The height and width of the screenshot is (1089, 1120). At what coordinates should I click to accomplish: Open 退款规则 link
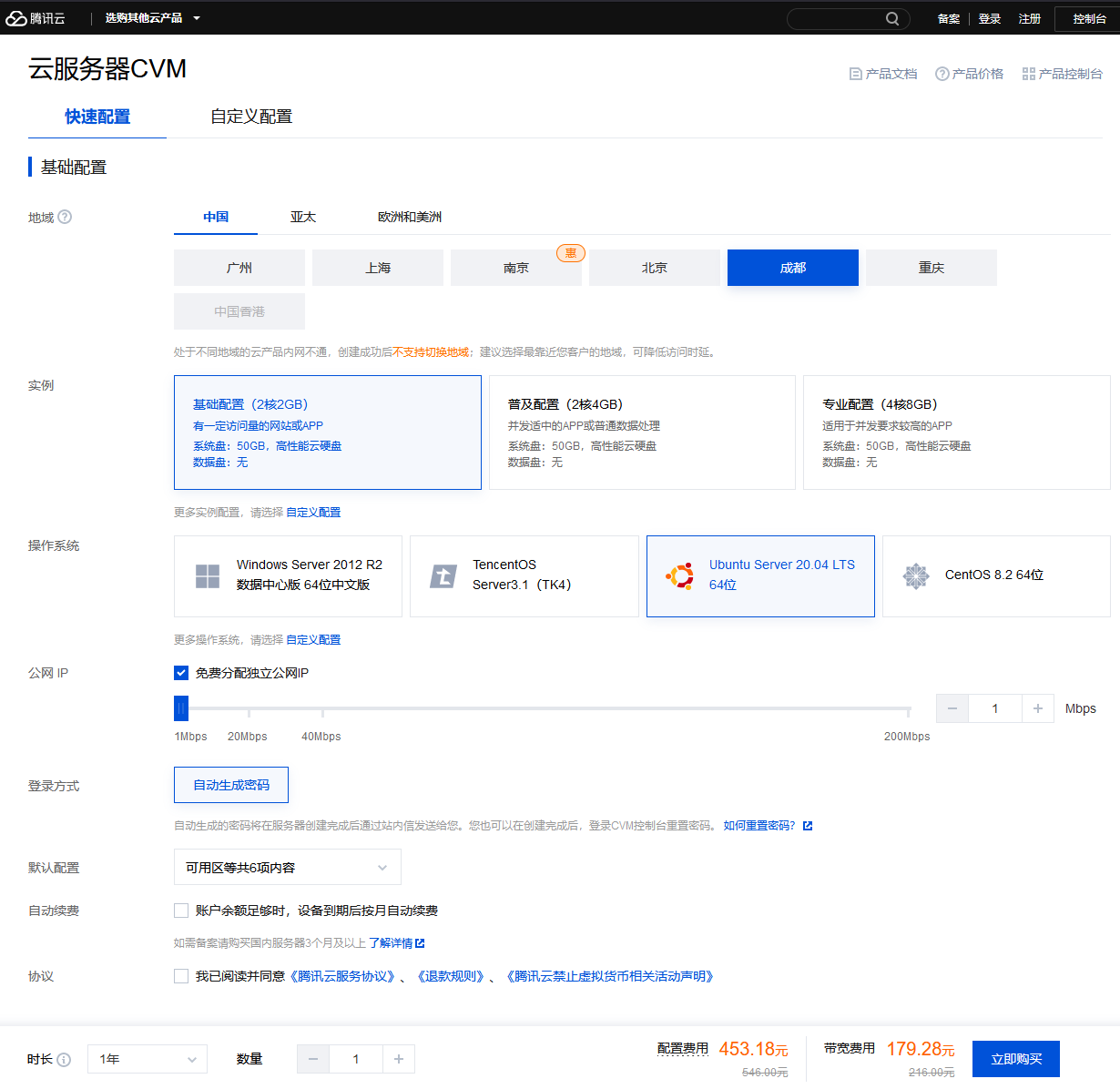452,976
